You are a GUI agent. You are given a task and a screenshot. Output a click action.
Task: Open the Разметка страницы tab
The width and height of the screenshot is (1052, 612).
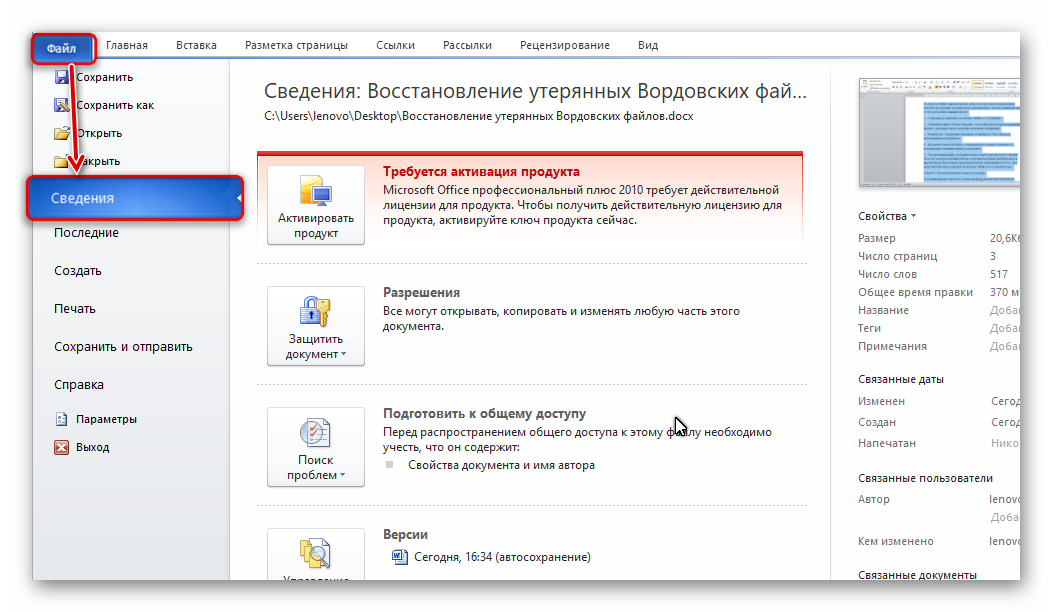pyautogui.click(x=296, y=45)
